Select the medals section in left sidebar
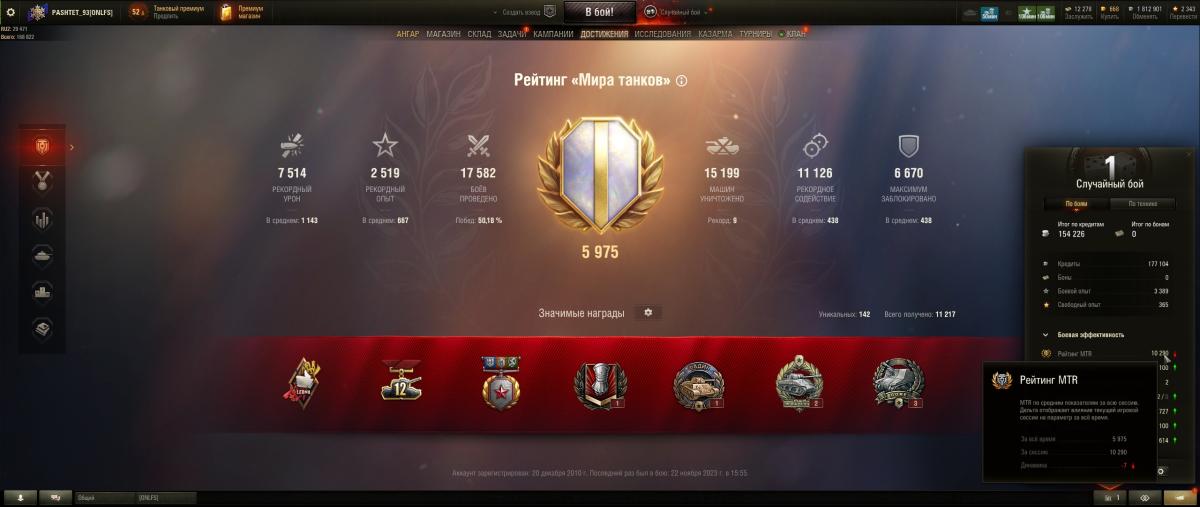The image size is (1200, 507). coord(42,182)
